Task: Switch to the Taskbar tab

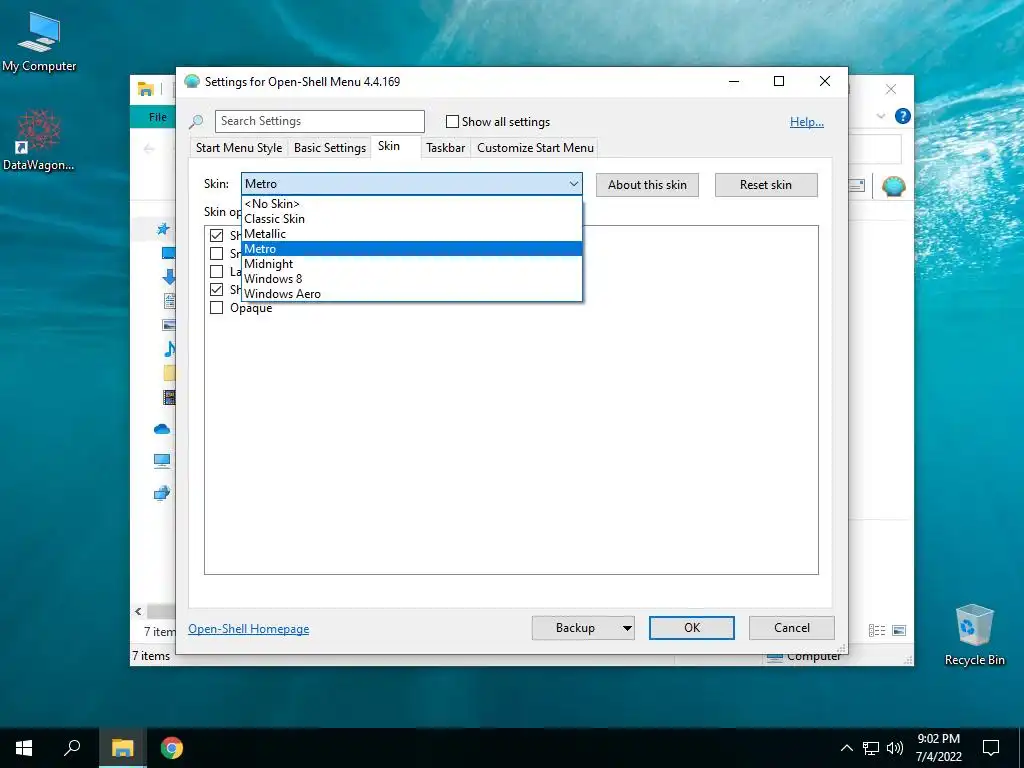Action: 445,148
